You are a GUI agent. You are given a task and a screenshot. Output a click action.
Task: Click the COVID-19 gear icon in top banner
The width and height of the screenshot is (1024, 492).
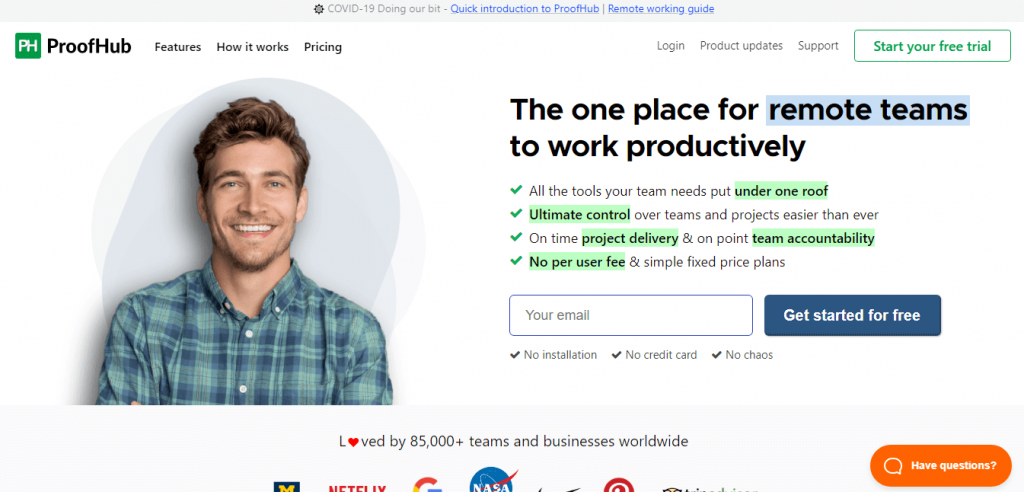pos(319,9)
